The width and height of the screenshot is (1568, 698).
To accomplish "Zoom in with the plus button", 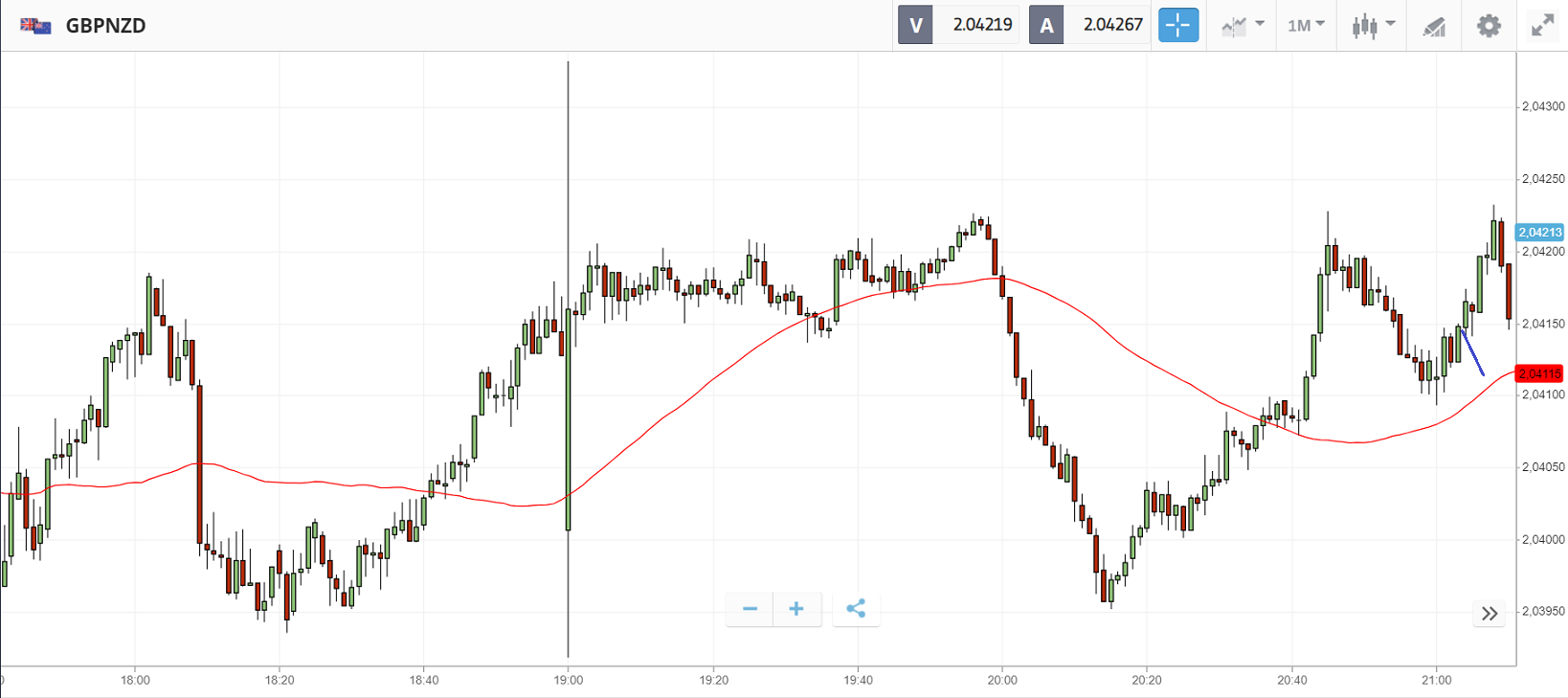I will 796,609.
